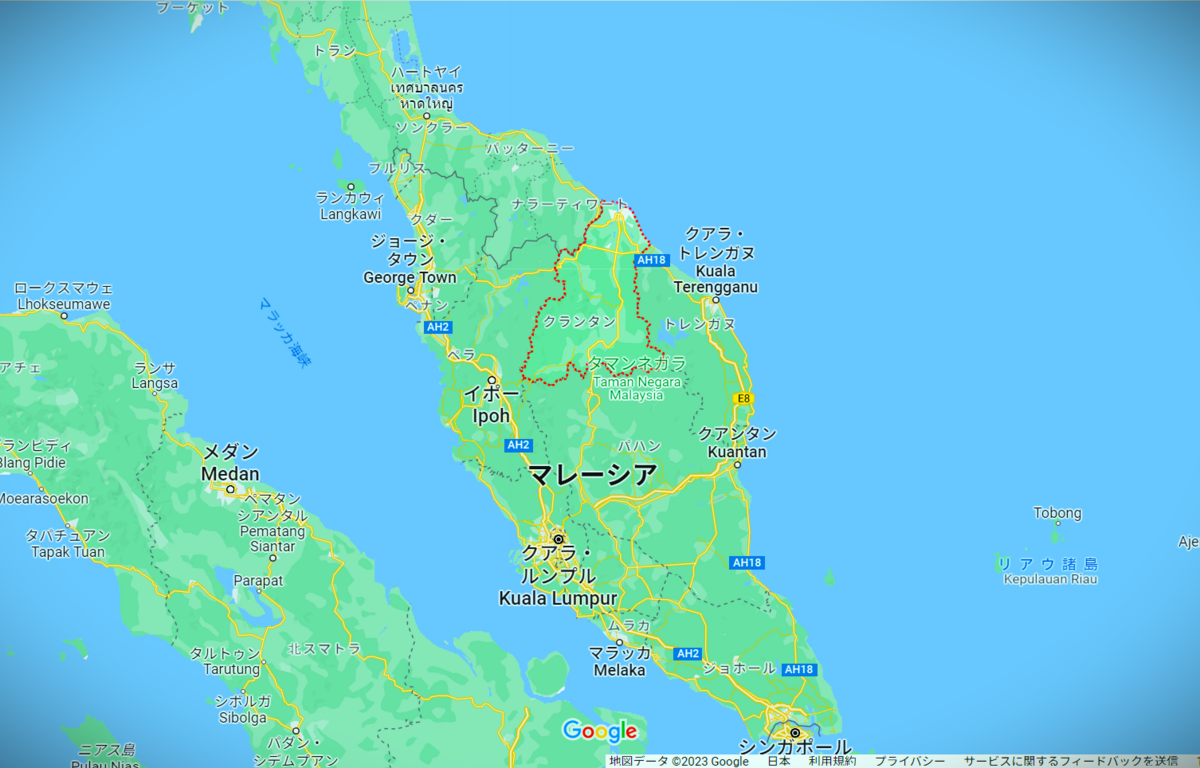Click the Ipoh city marker dot
The image size is (1200, 768).
point(492,380)
